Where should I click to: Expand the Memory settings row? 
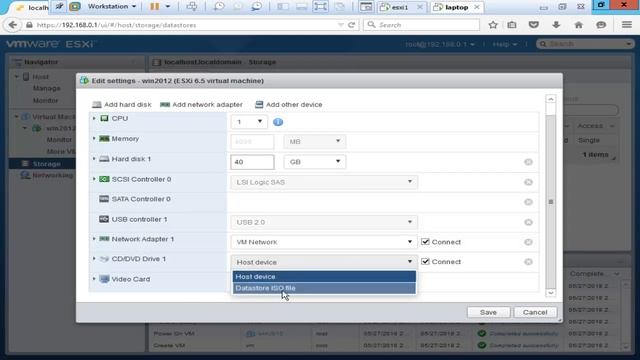[94, 139]
